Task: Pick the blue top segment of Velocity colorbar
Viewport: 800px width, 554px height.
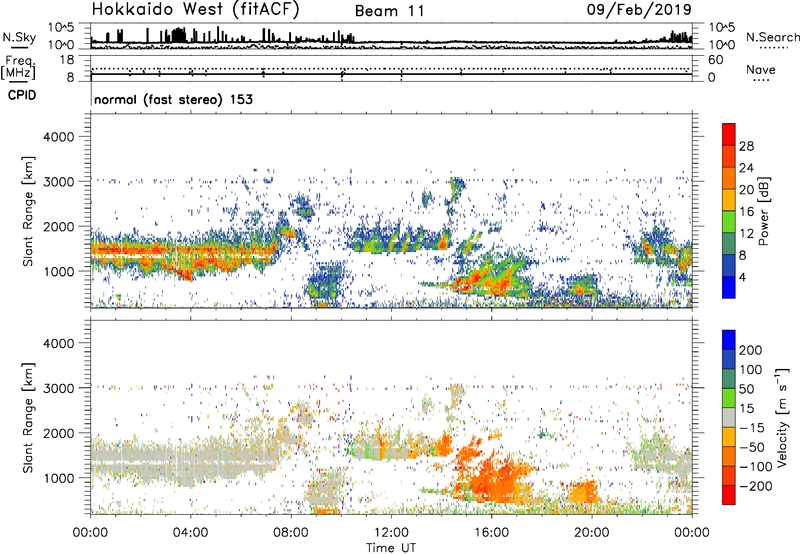Action: 729,340
